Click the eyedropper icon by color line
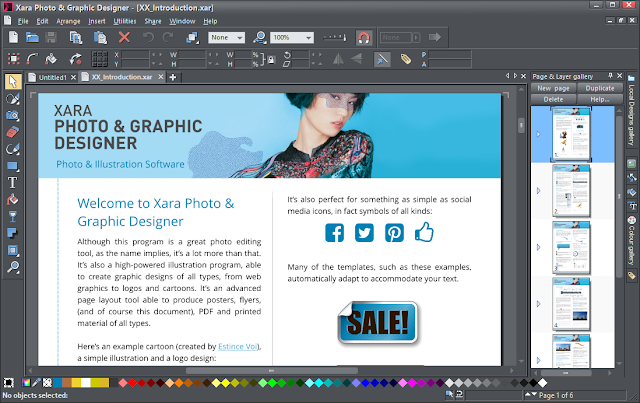The width and height of the screenshot is (640, 403). coord(36,383)
